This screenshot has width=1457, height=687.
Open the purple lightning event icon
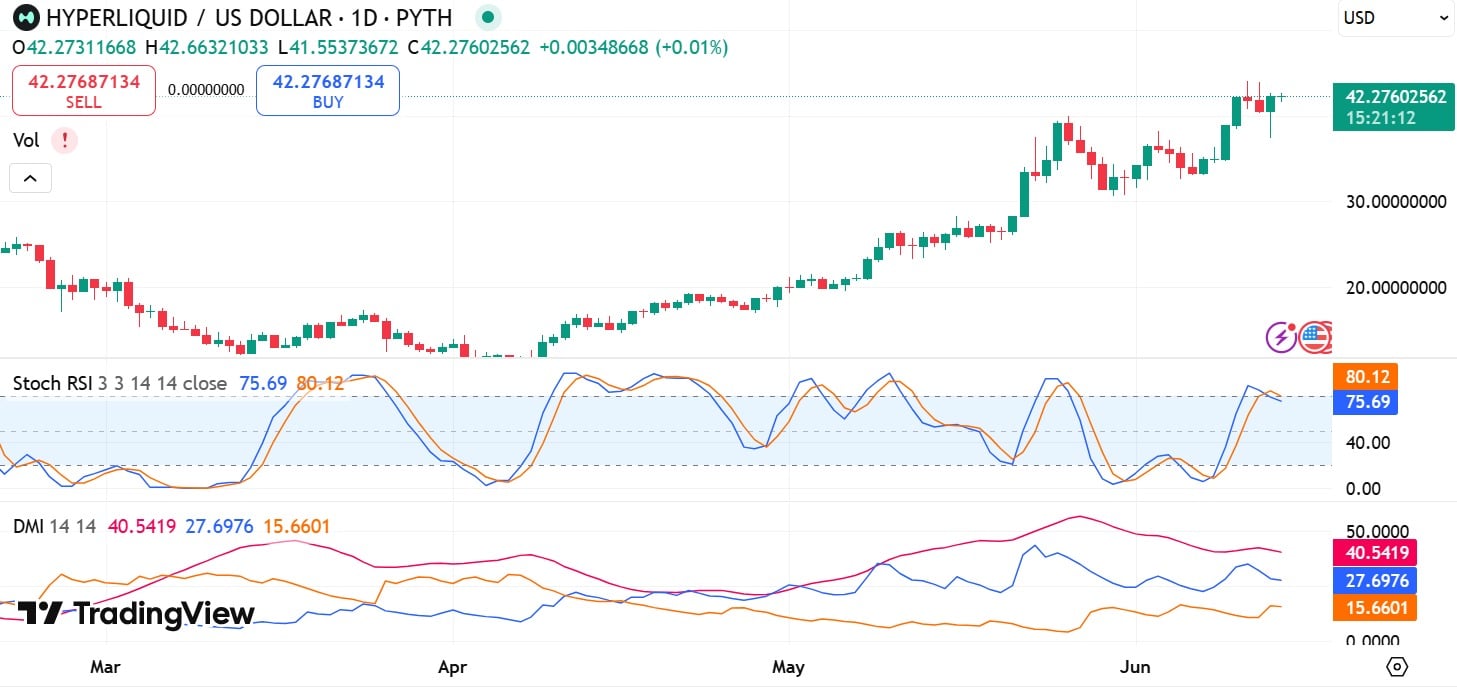[1282, 337]
